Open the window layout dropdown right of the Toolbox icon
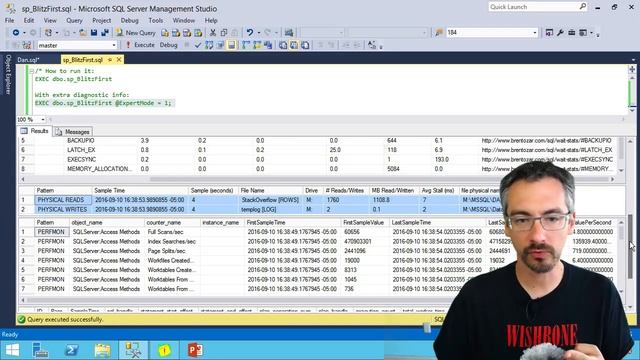The image size is (640, 360). coord(591,33)
